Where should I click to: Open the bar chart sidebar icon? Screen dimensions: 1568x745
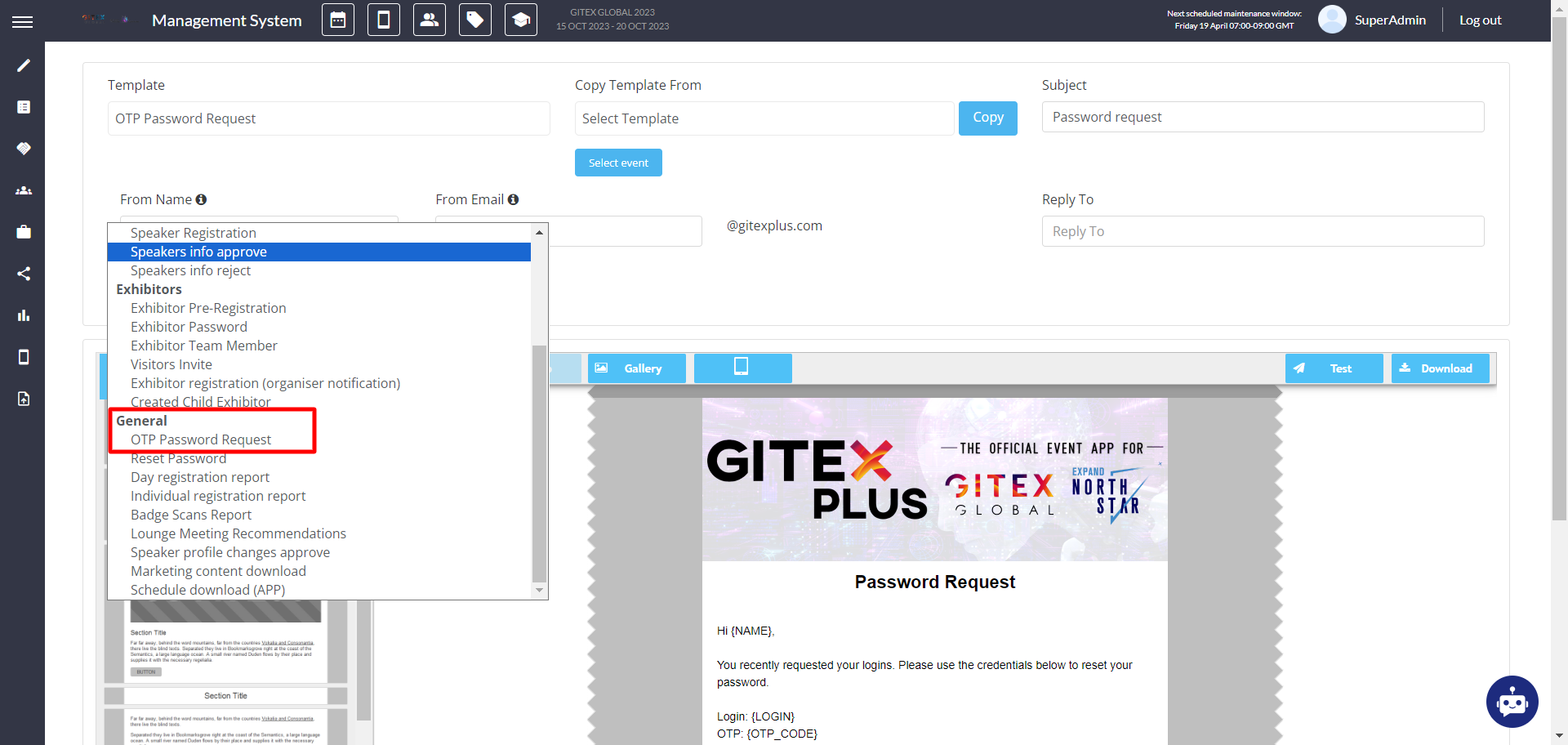pyautogui.click(x=24, y=315)
